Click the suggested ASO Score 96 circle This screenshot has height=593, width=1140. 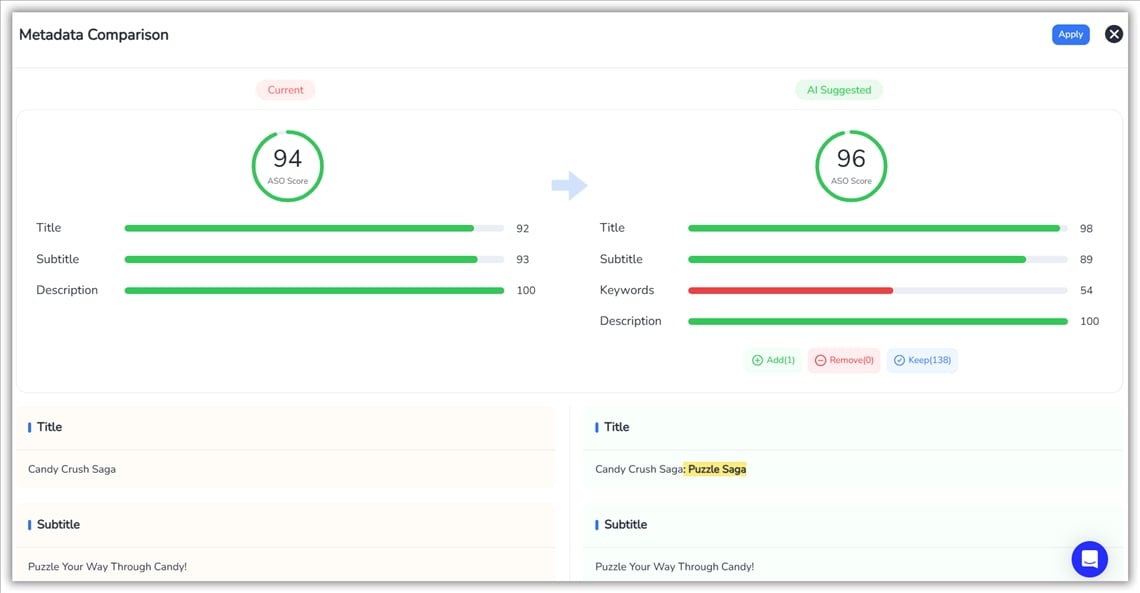[851, 165]
